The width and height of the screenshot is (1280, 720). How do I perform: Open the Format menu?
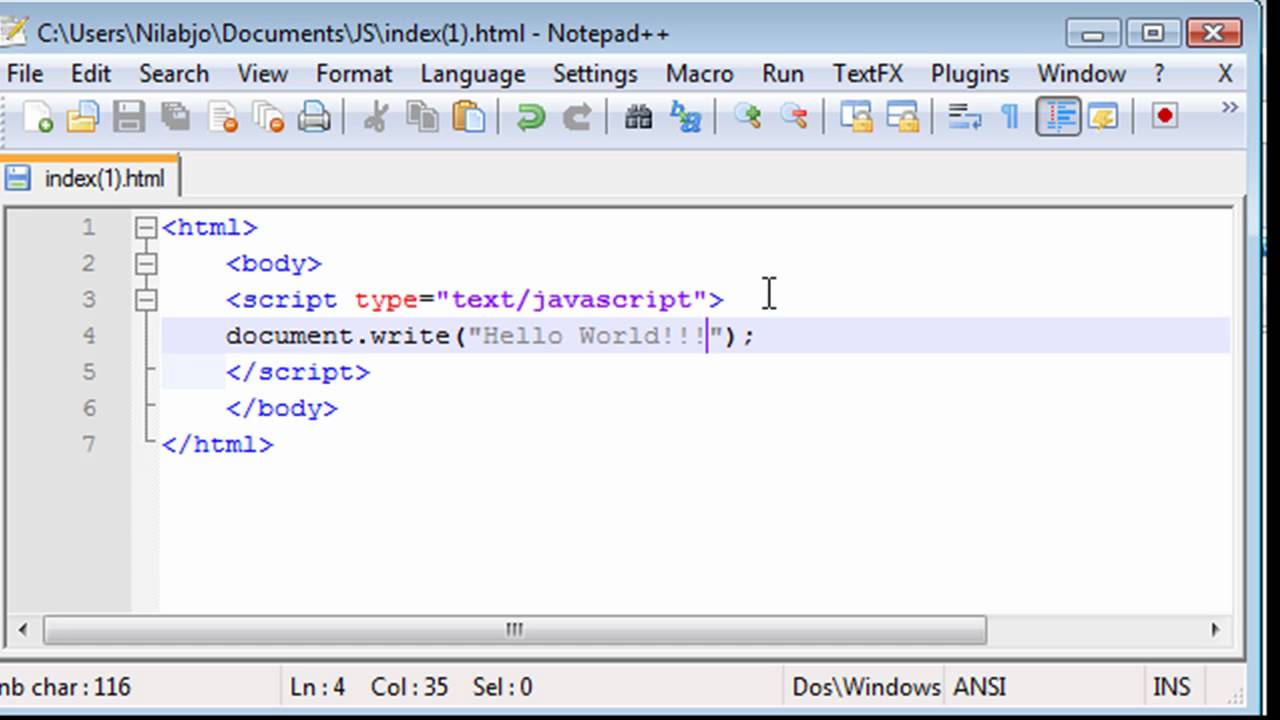tap(354, 74)
